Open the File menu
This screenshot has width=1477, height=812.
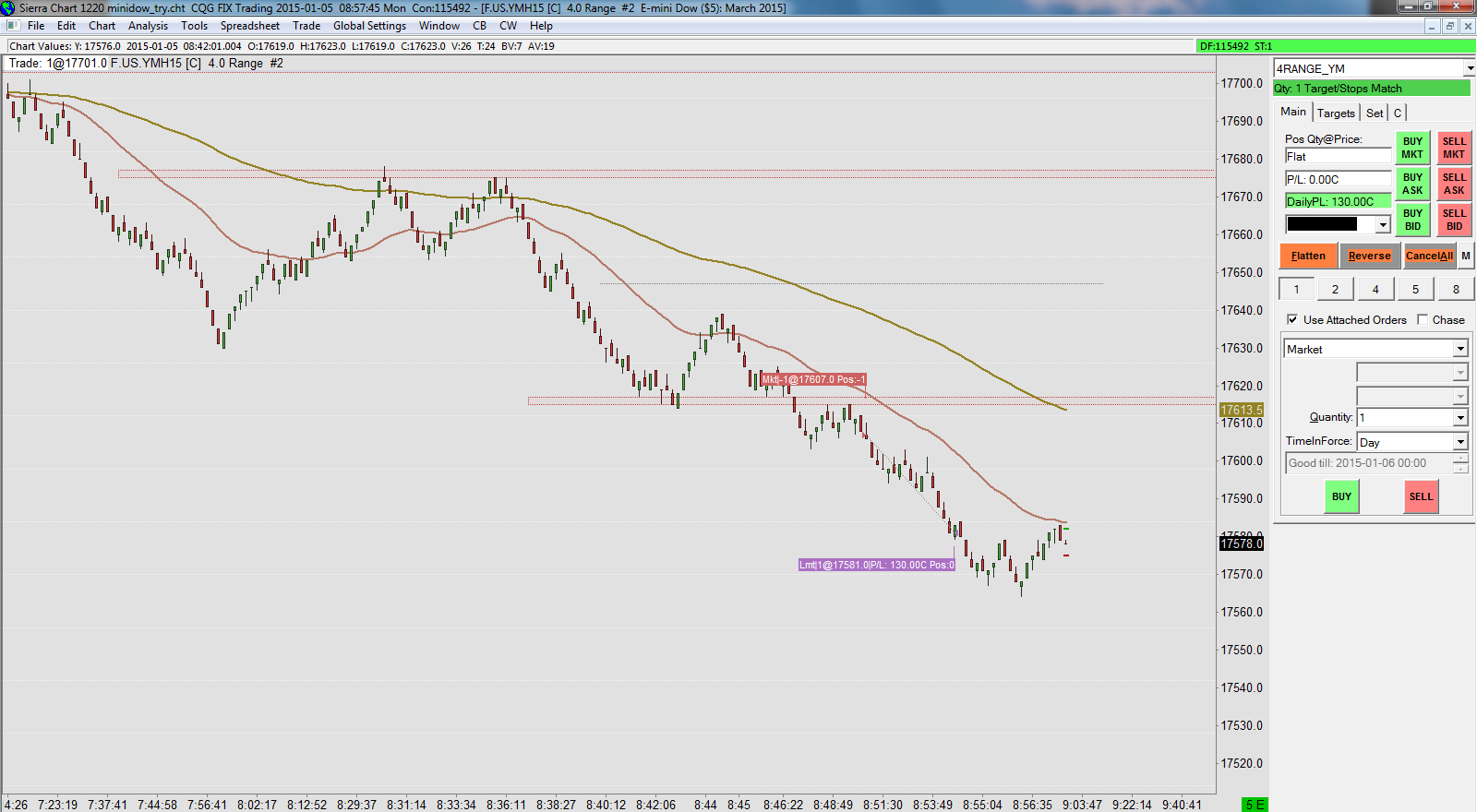(x=36, y=26)
